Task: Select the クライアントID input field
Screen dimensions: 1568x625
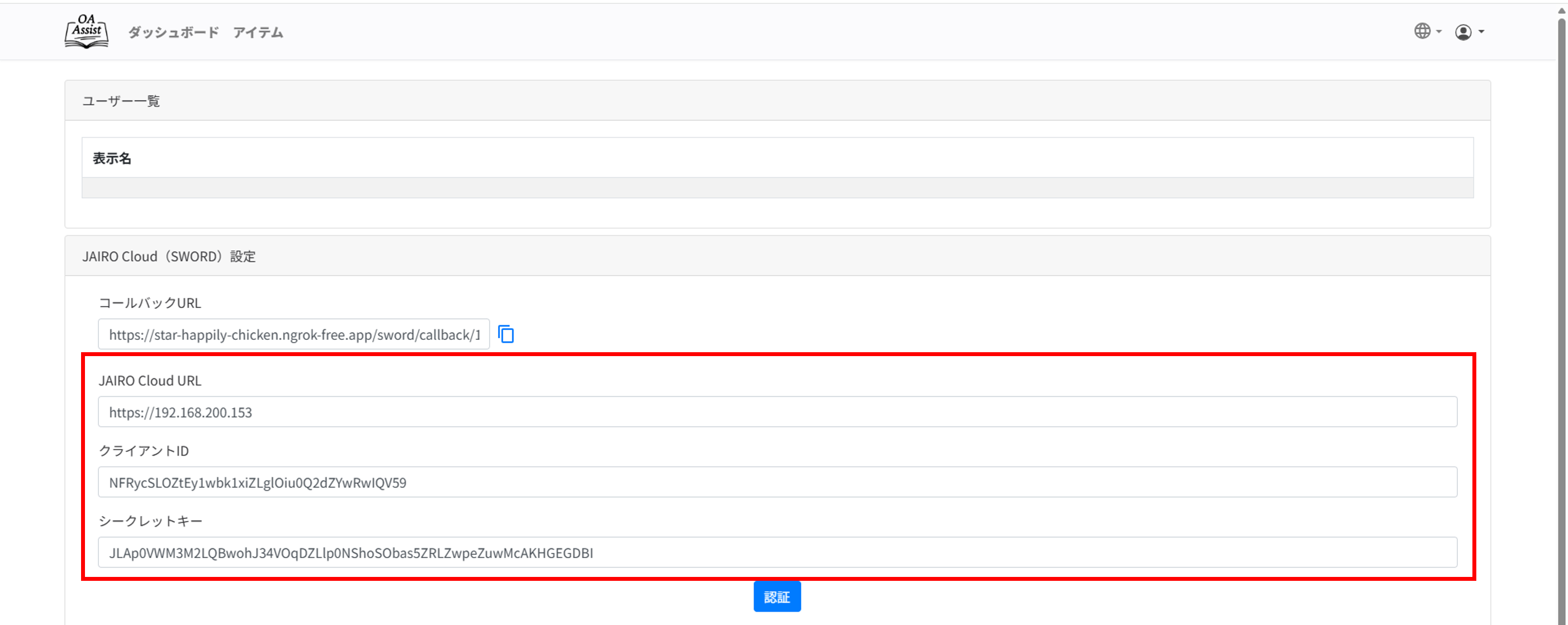Action: pyautogui.click(x=776, y=482)
